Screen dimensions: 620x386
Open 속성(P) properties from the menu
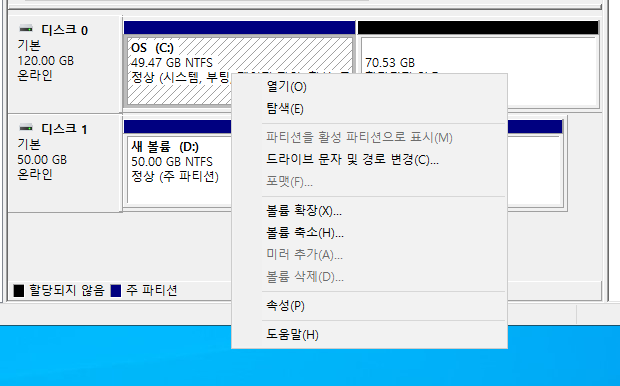coord(369,305)
